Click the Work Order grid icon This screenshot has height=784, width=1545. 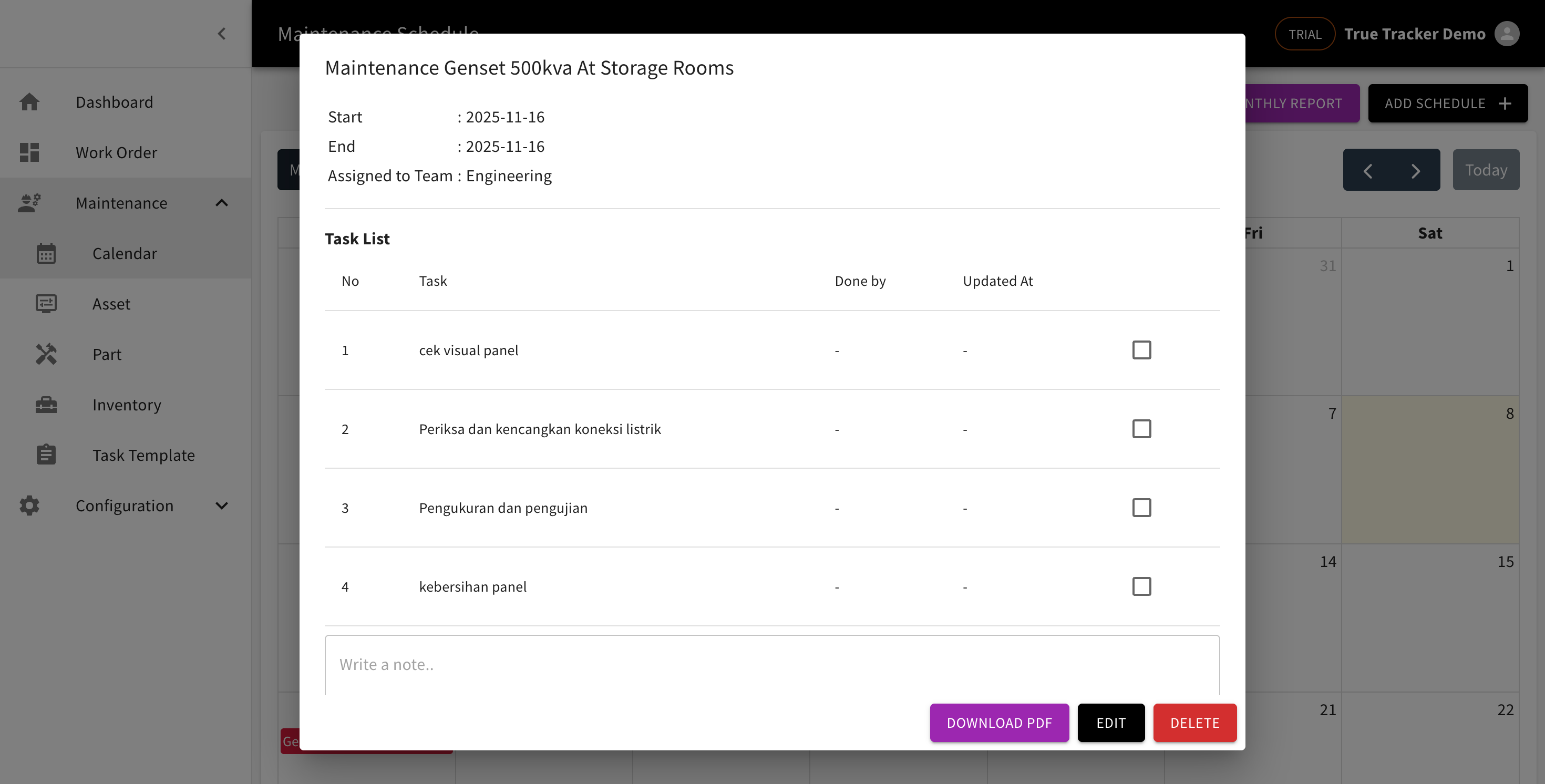[x=29, y=152]
